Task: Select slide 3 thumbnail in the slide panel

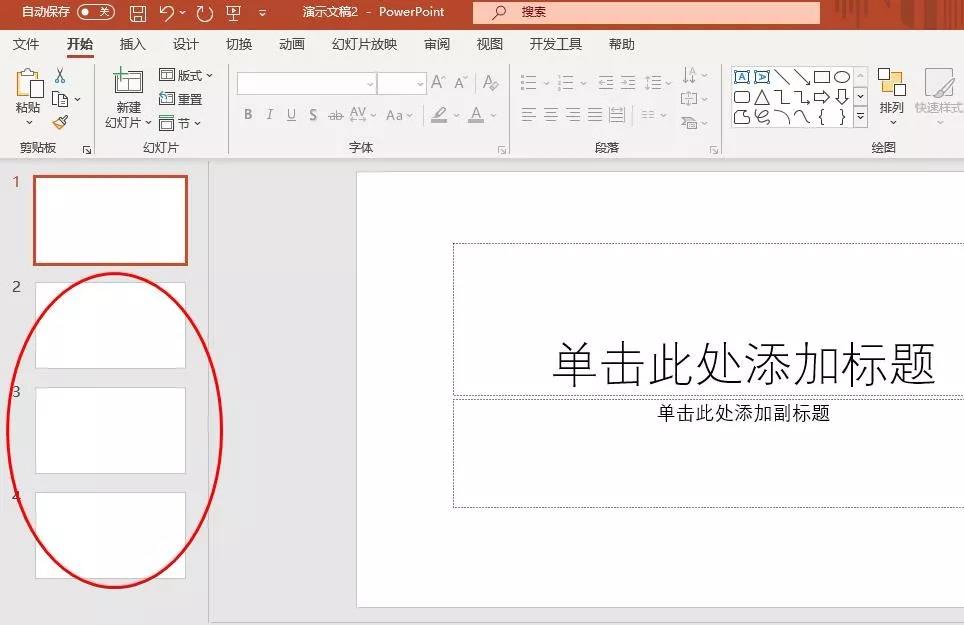Action: 110,430
